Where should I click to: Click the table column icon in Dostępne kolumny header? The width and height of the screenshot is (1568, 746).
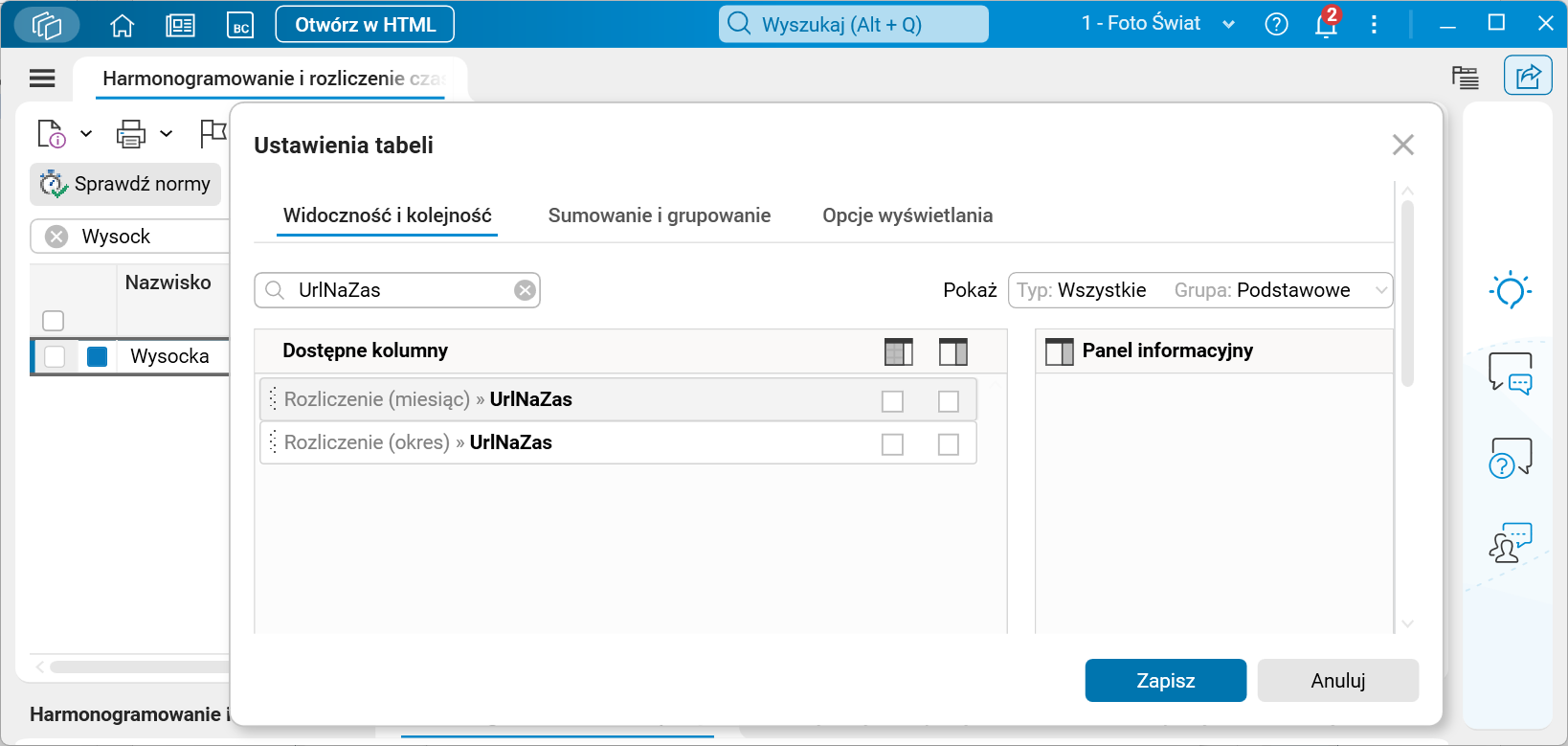898,351
